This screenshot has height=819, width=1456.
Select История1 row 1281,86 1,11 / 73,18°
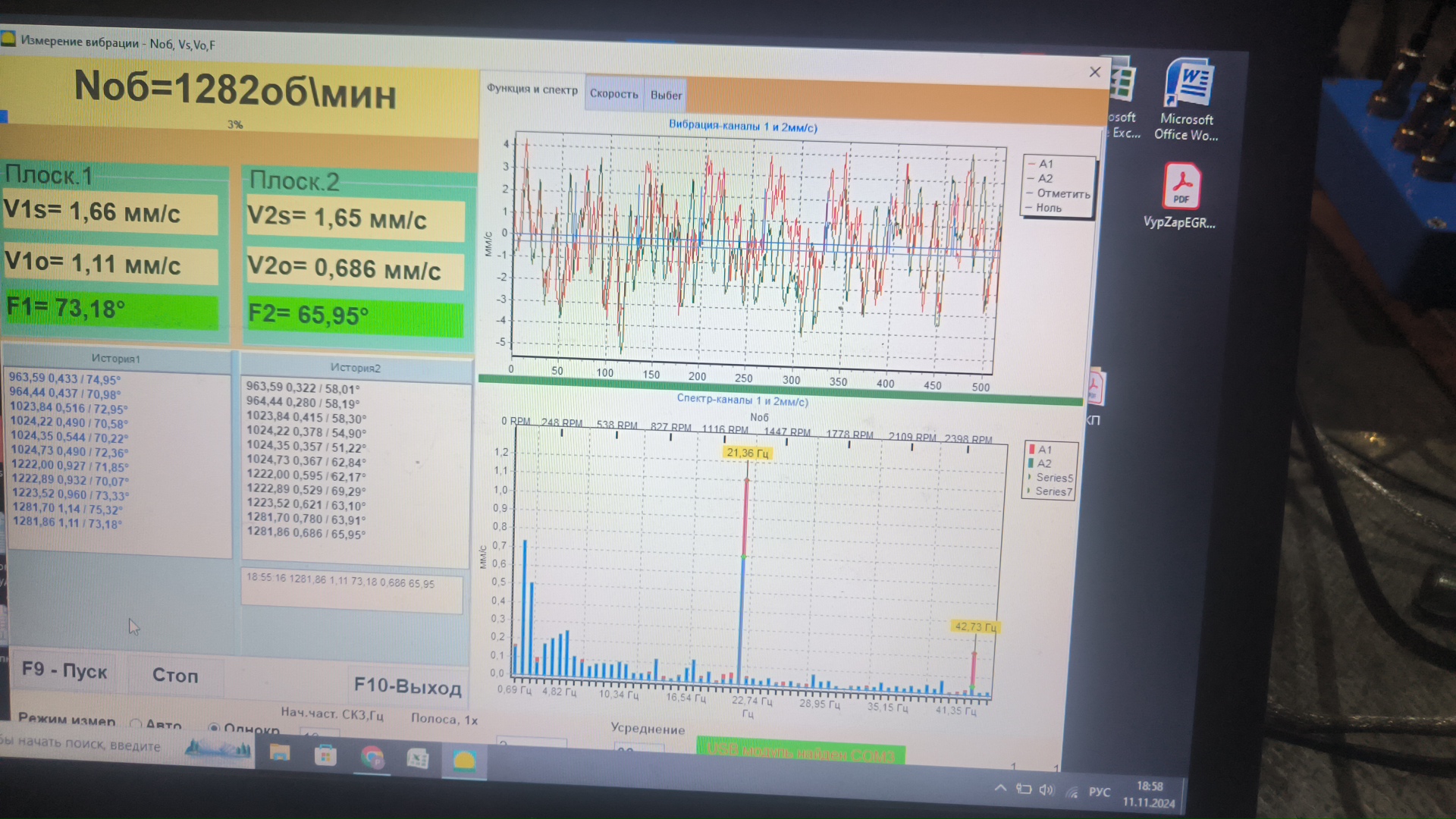click(67, 523)
